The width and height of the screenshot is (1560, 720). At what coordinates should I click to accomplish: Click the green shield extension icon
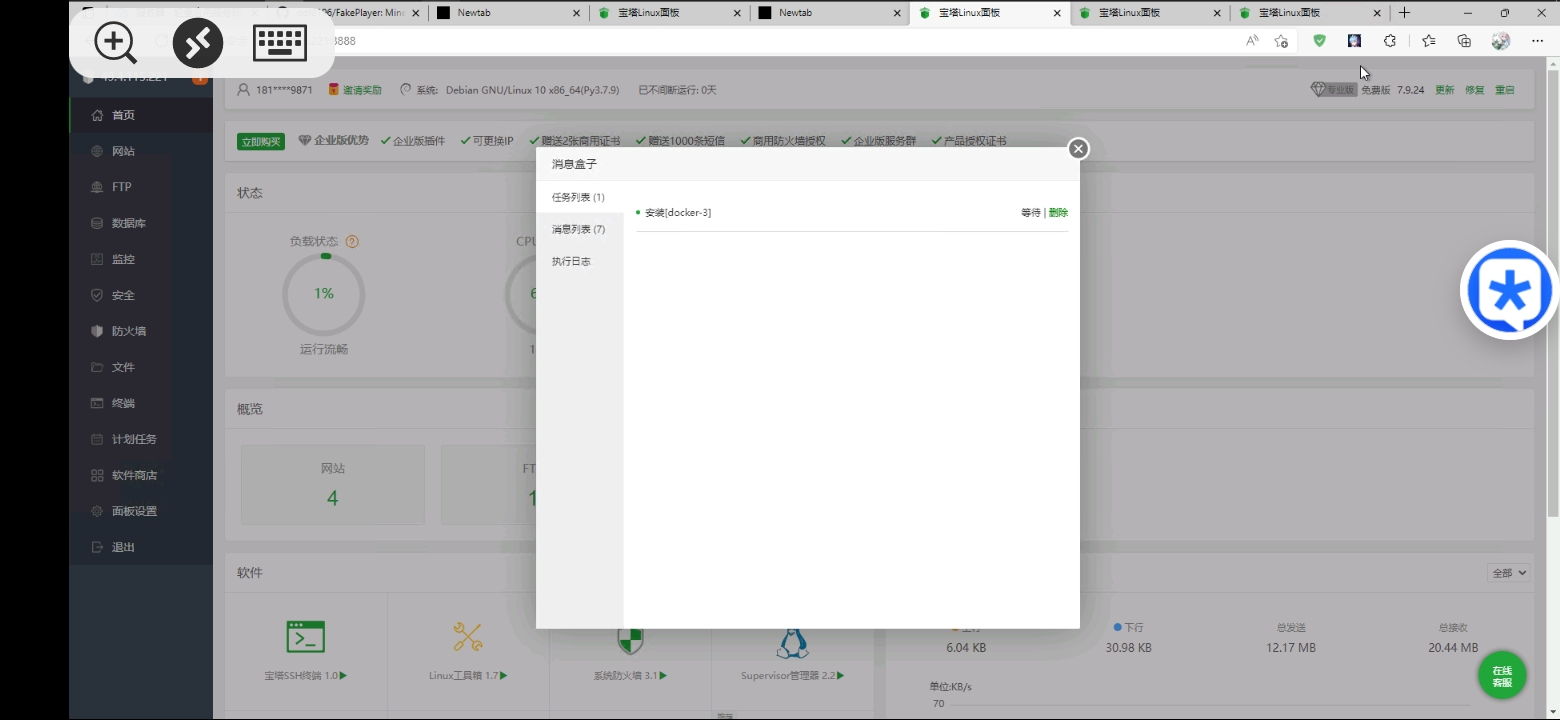[1320, 41]
